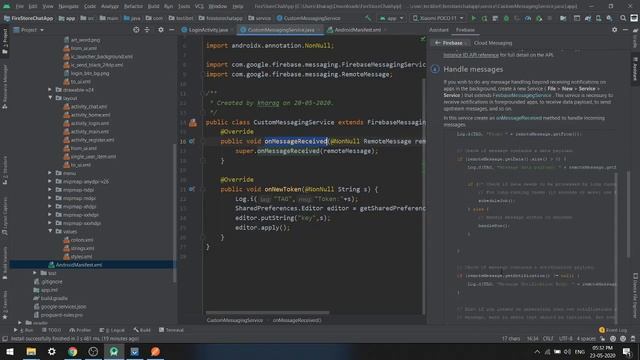
Task: Open Event Log from status area
Action: click(613, 330)
